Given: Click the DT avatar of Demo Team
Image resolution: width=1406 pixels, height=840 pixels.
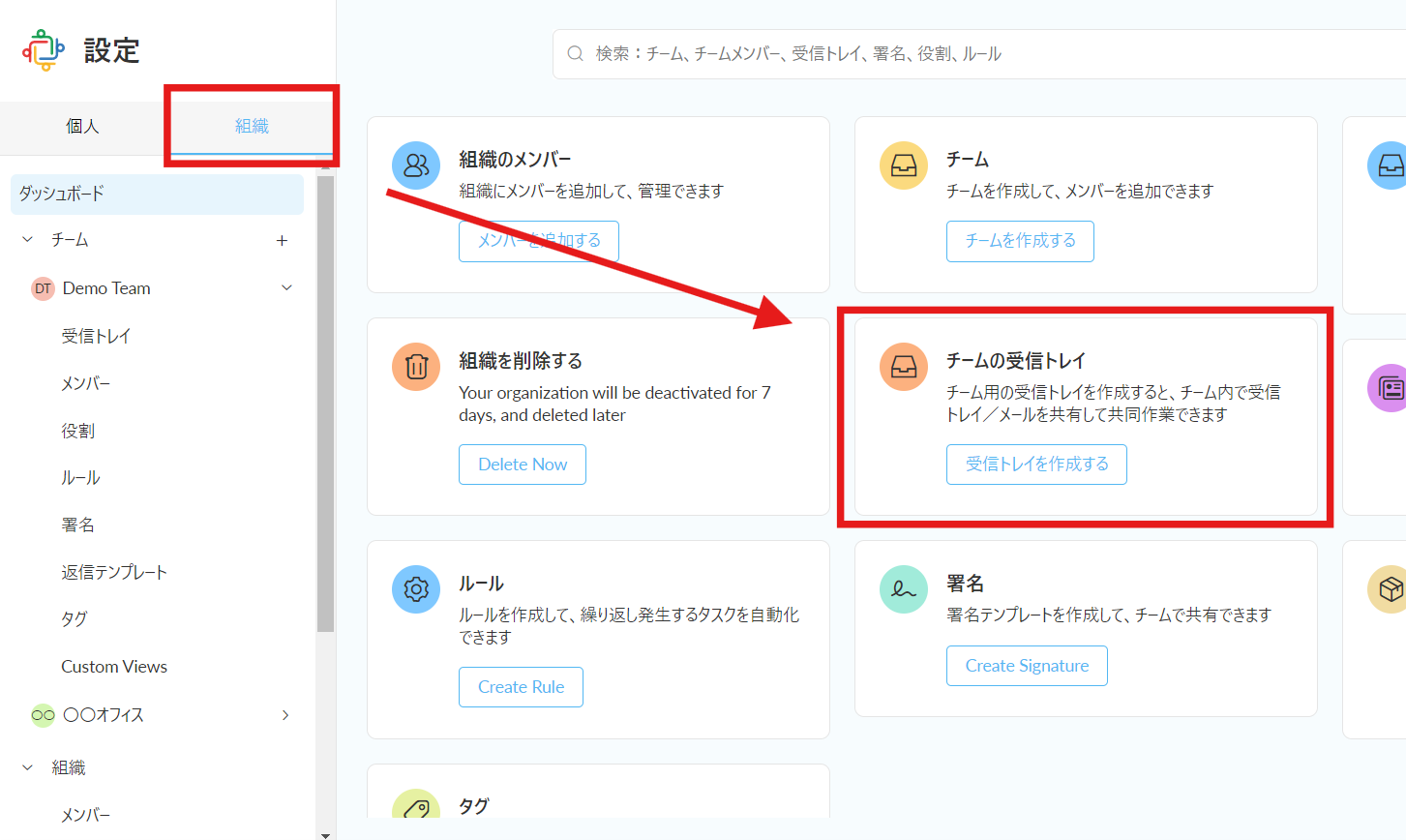Looking at the screenshot, I should click(x=43, y=288).
